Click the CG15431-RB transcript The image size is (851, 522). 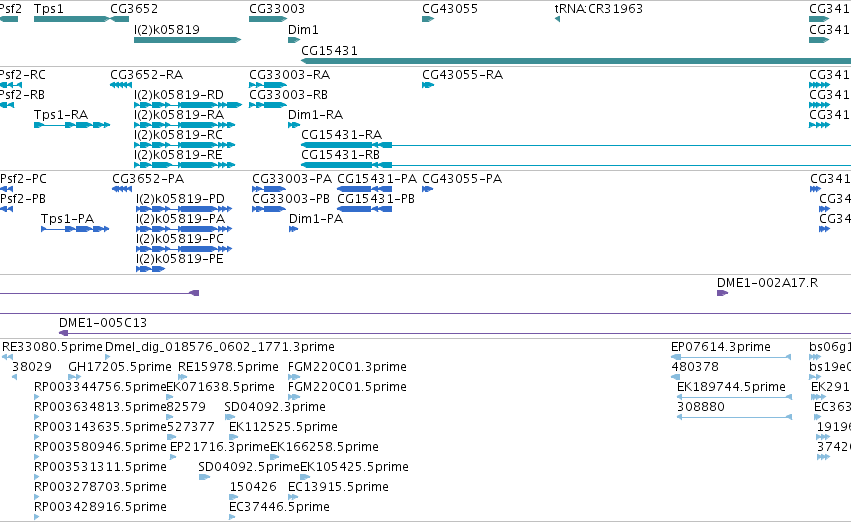click(576, 165)
